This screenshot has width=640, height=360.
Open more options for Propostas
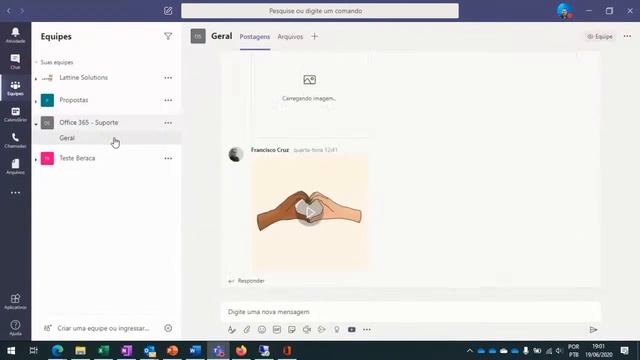[168, 100]
